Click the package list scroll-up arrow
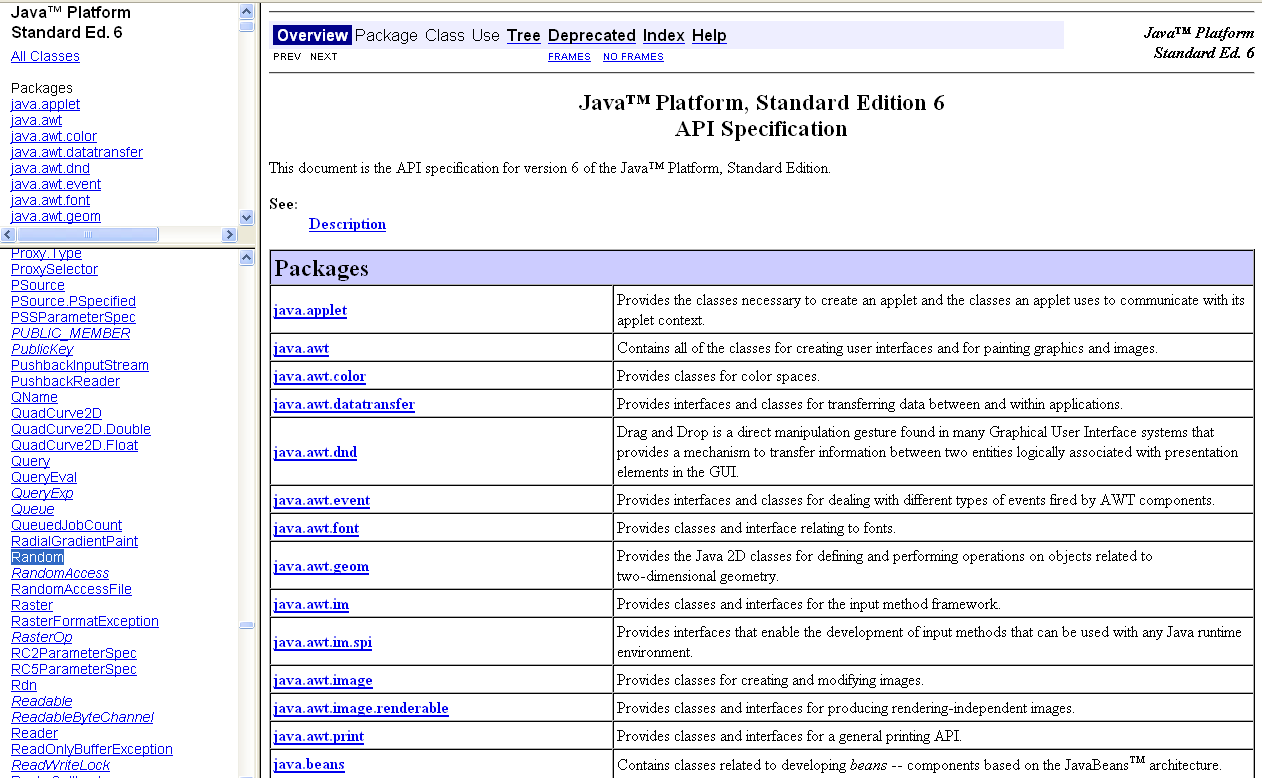 [x=247, y=11]
